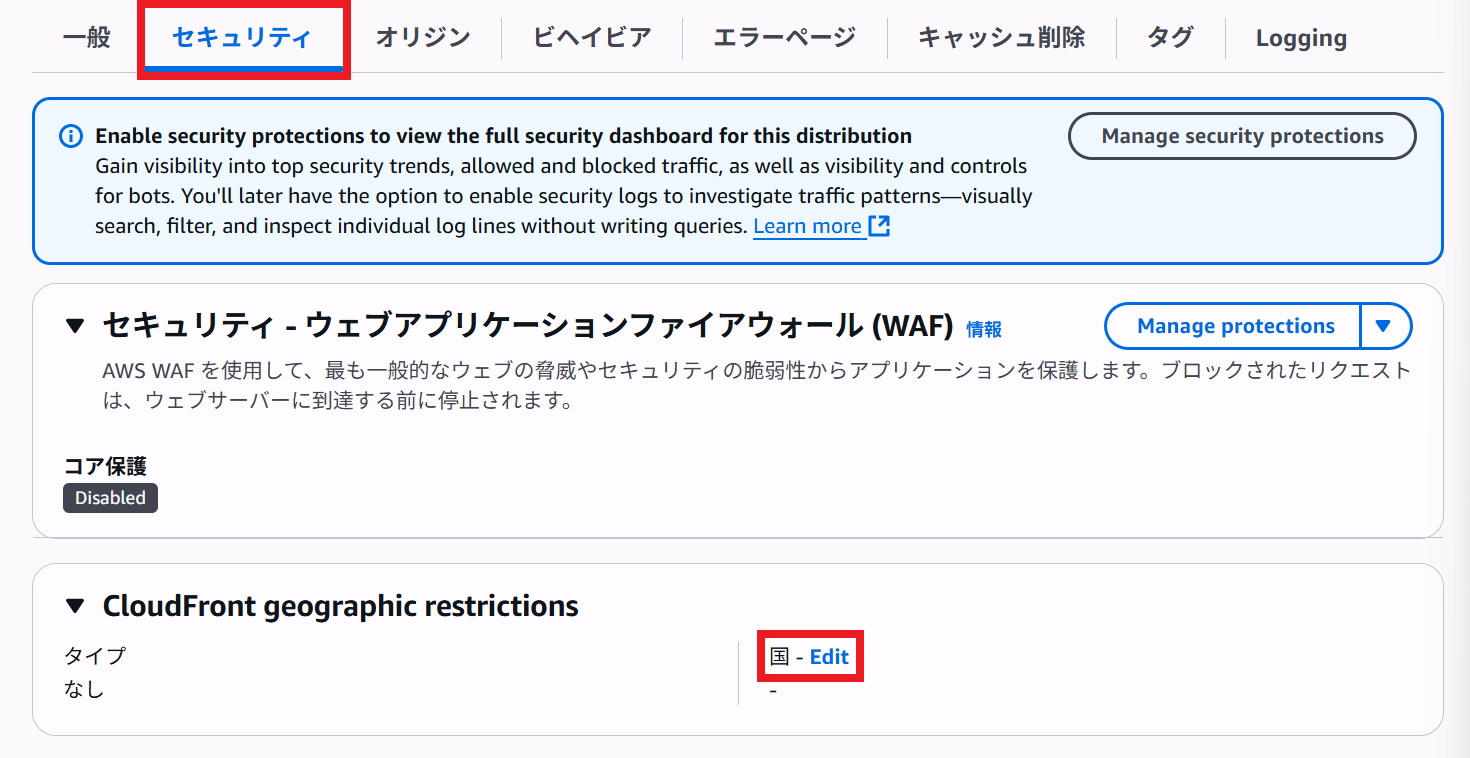1470x758 pixels.
Task: Click the info icon in the blue banner
Action: click(x=69, y=136)
